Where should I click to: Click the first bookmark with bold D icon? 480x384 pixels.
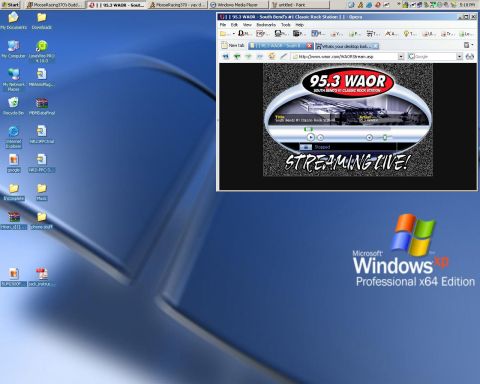click(245, 34)
